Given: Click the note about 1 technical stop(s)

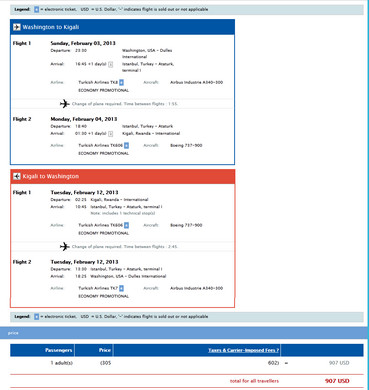Looking at the screenshot, I should tap(123, 213).
